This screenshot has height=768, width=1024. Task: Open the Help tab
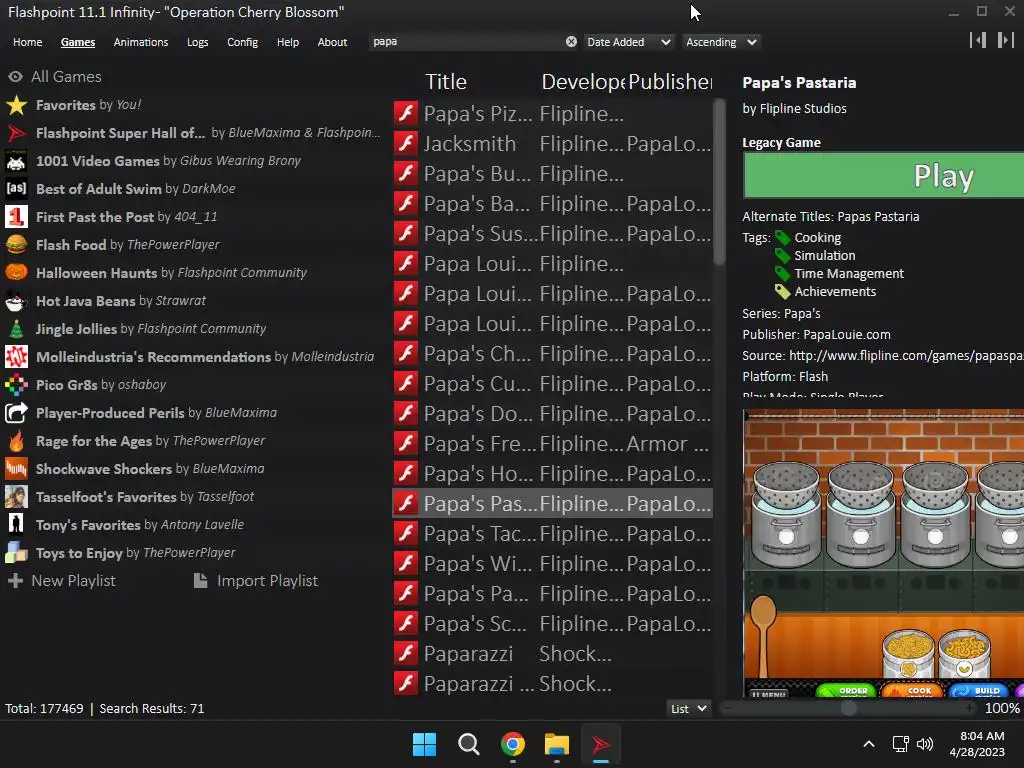point(287,42)
